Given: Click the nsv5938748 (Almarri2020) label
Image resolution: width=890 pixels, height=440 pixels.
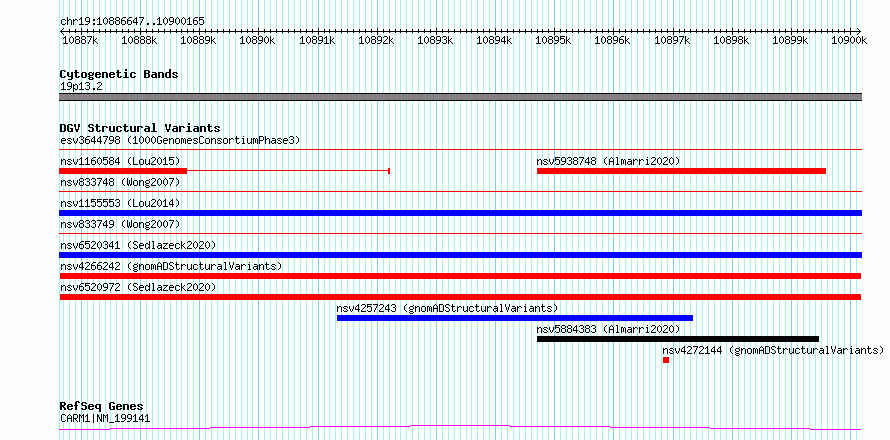Looking at the screenshot, I should pos(608,161).
